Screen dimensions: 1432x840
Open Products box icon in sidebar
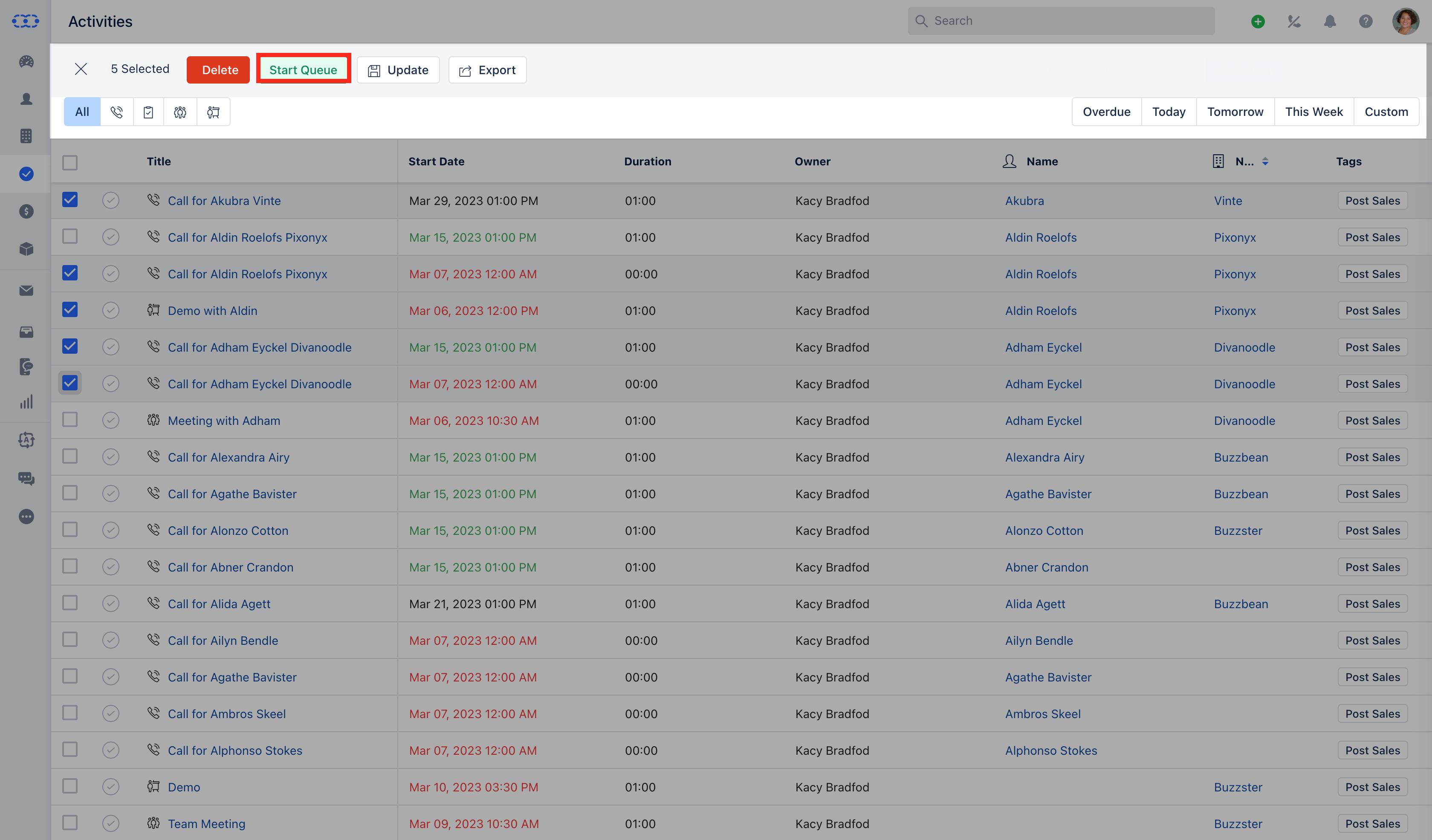pyautogui.click(x=26, y=249)
